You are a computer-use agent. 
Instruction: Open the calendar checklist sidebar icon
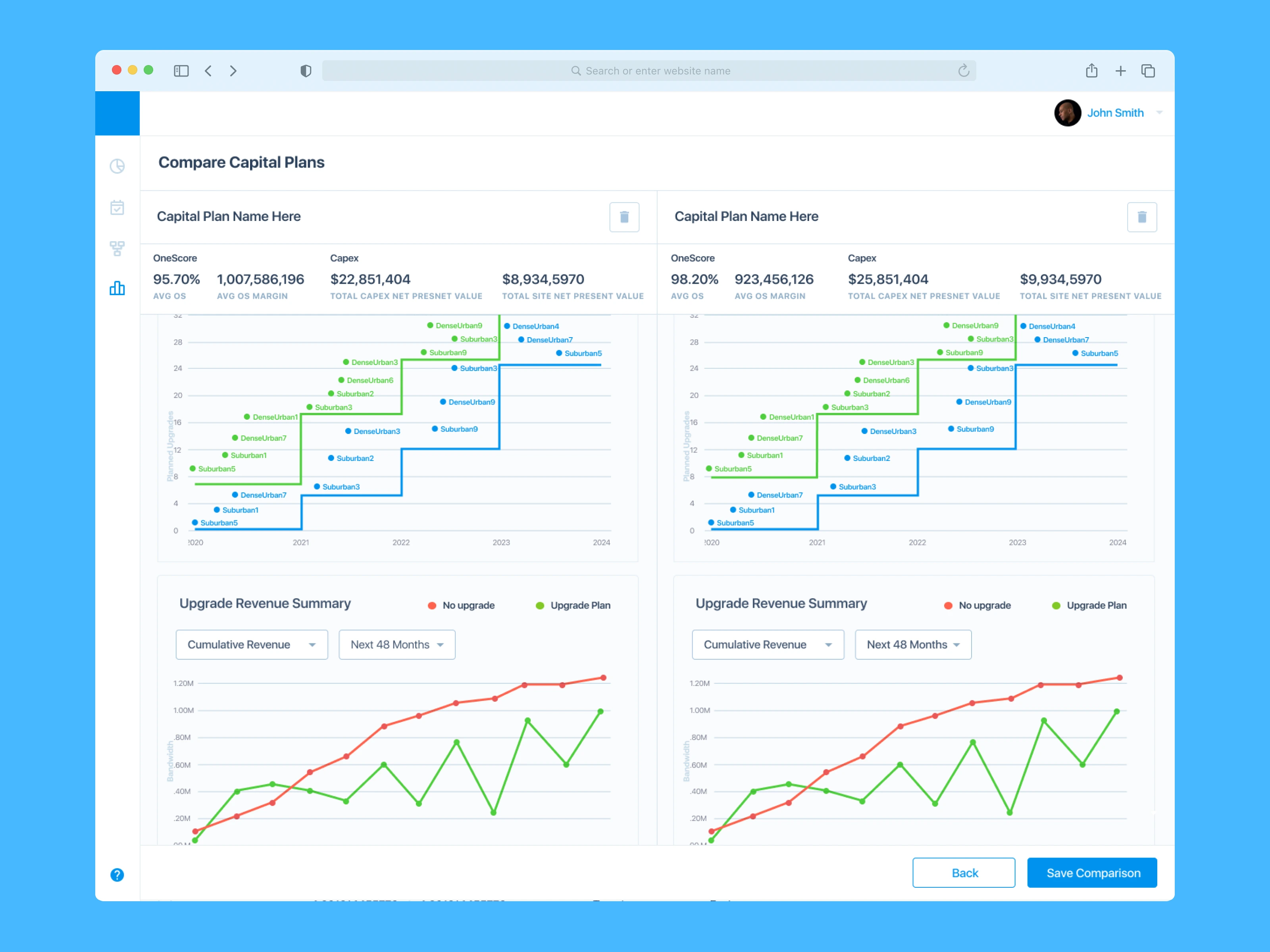(117, 207)
